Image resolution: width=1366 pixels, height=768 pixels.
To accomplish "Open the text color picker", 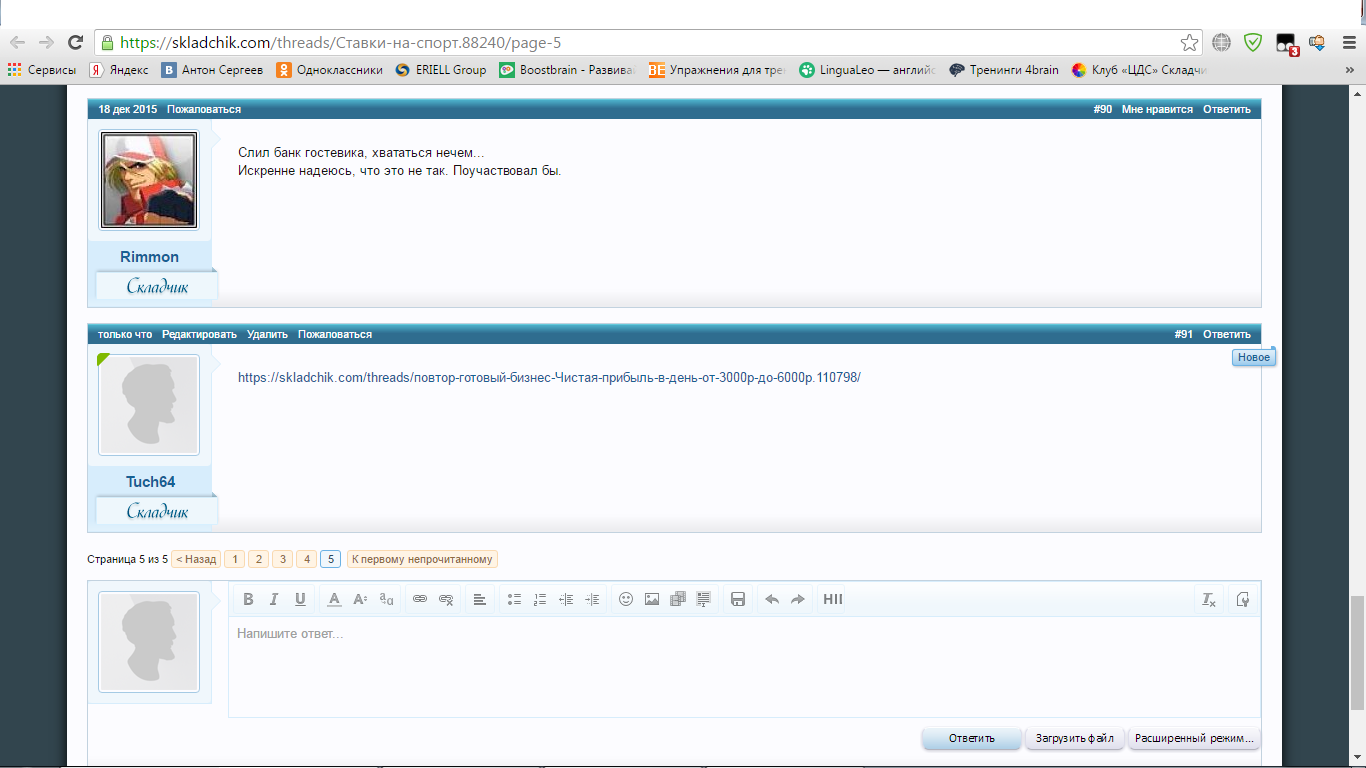I will [334, 600].
